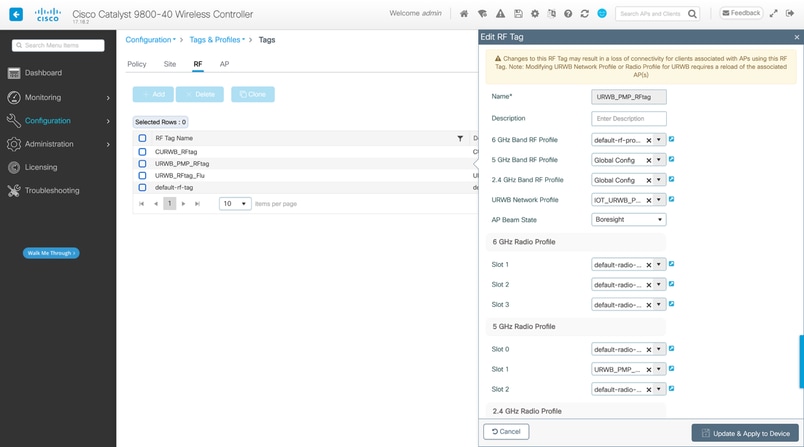Open edit link icon next to 2.4 GHz Band RF Profile
Image resolution: width=804 pixels, height=447 pixels.
[671, 179]
